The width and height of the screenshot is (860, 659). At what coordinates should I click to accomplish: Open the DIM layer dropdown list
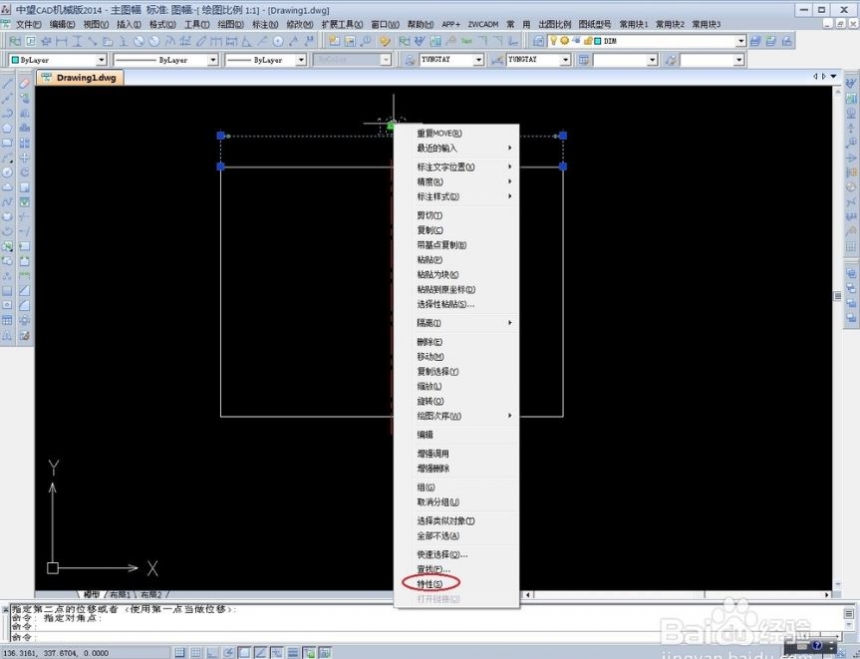tap(740, 41)
